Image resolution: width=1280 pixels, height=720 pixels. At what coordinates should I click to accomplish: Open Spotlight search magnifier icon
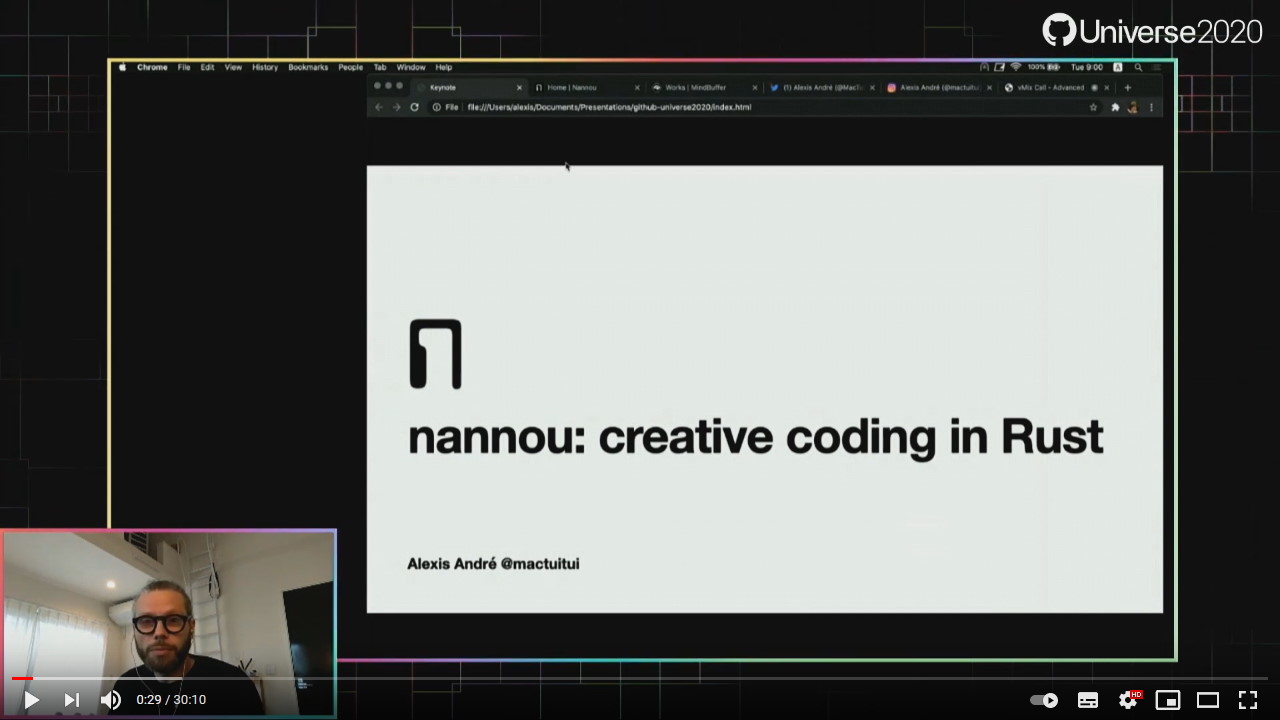click(x=1138, y=67)
